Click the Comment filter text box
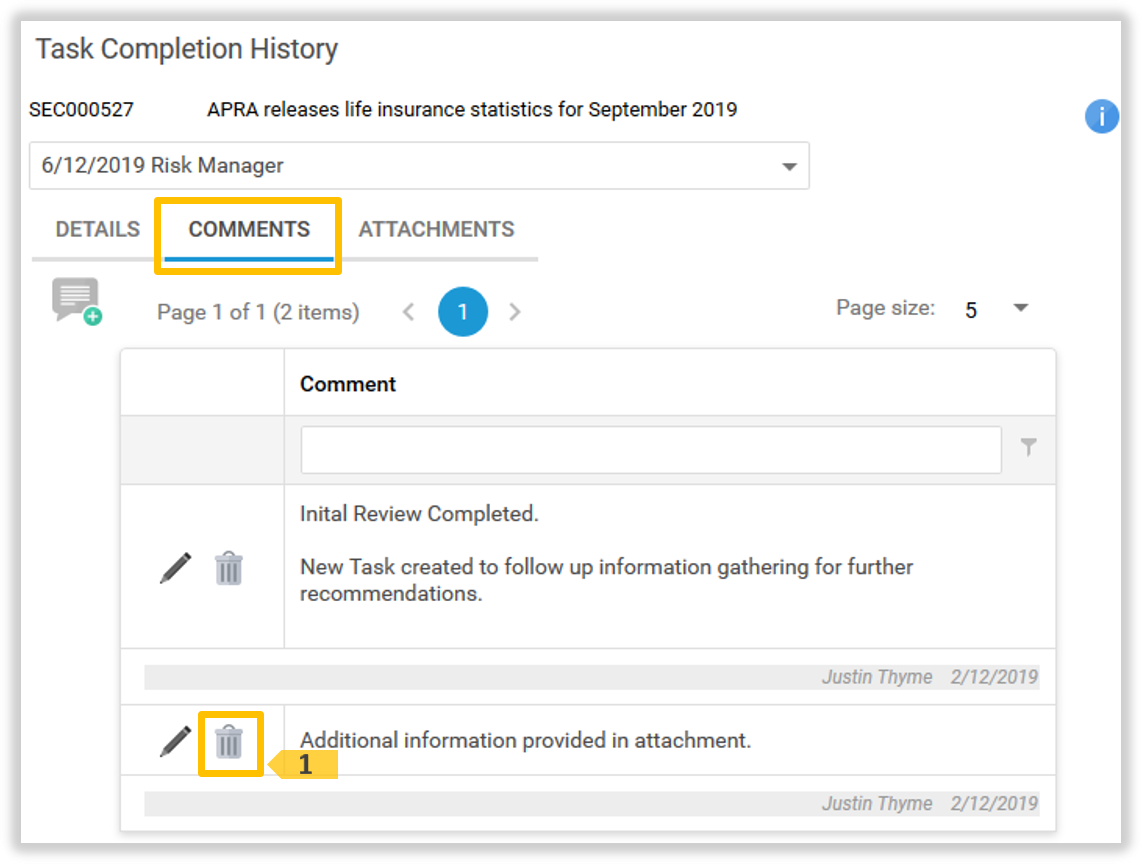 (650, 449)
